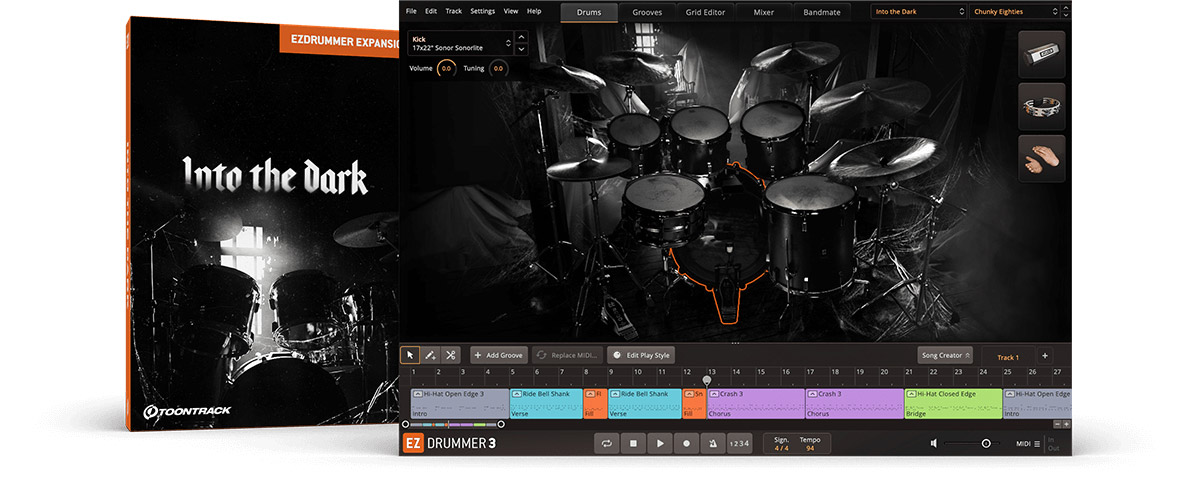Adjust the Tuning knob

(498, 69)
